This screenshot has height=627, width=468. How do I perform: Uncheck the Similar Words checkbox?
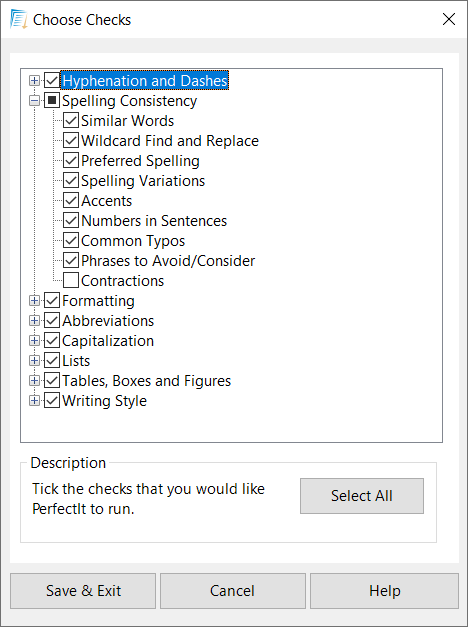point(71,121)
